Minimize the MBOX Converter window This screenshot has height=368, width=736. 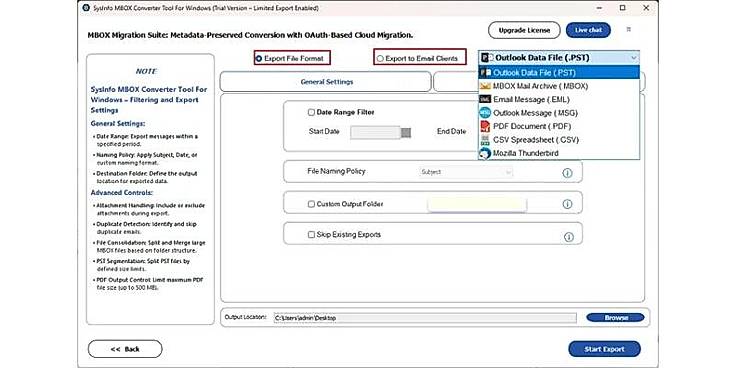click(x=599, y=8)
